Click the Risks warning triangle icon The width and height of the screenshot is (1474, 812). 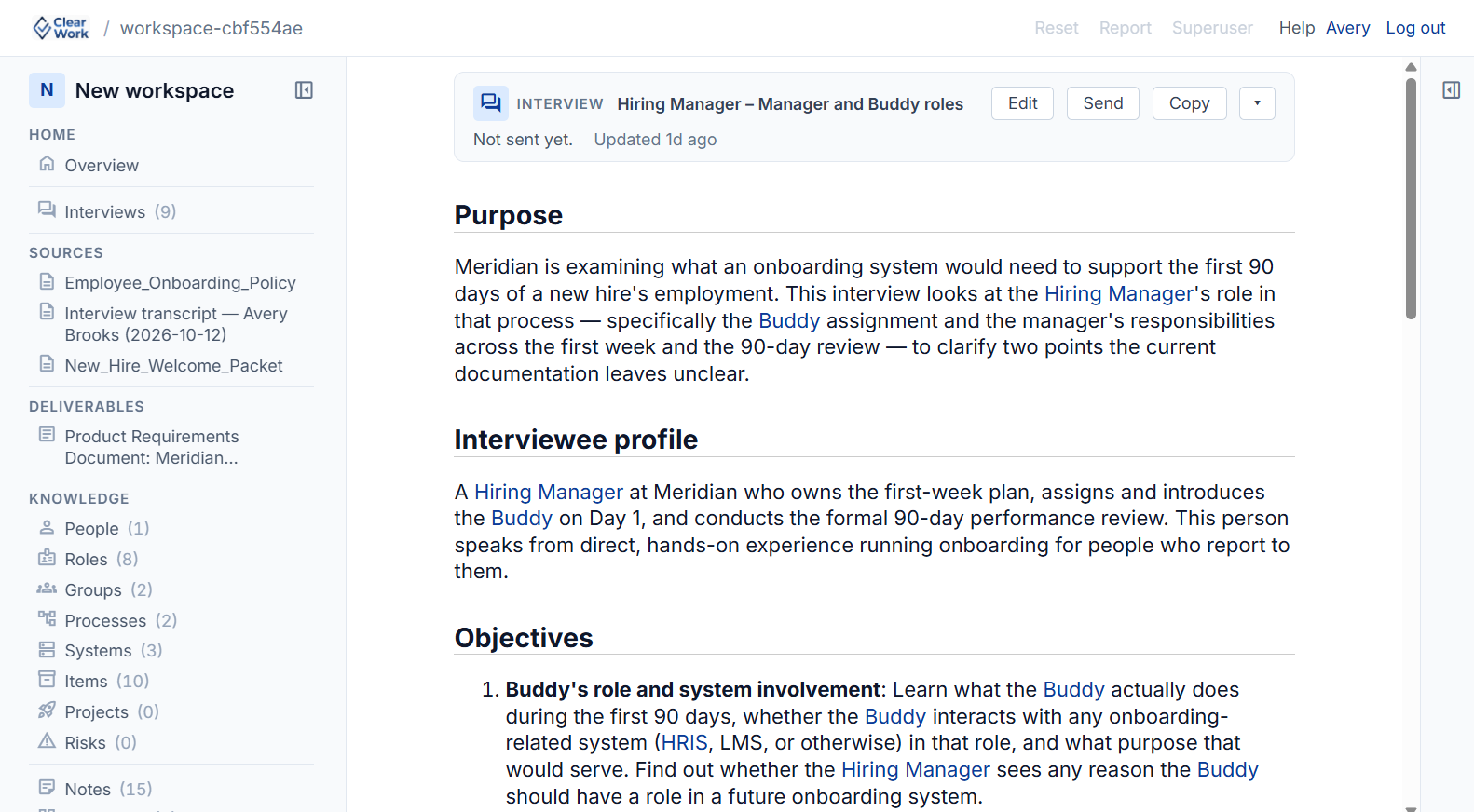(47, 741)
